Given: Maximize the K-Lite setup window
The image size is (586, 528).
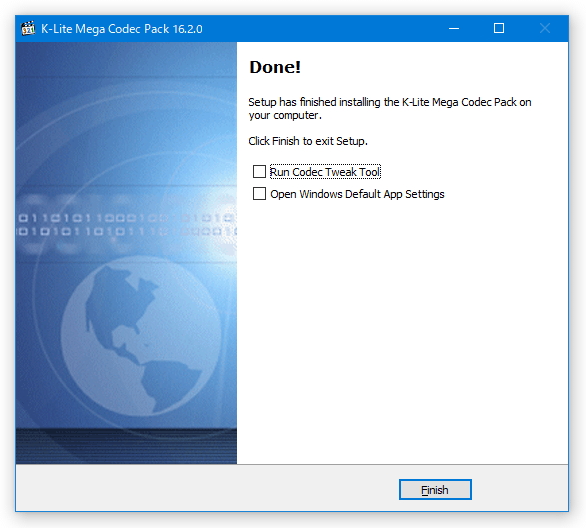Looking at the screenshot, I should tap(499, 28).
